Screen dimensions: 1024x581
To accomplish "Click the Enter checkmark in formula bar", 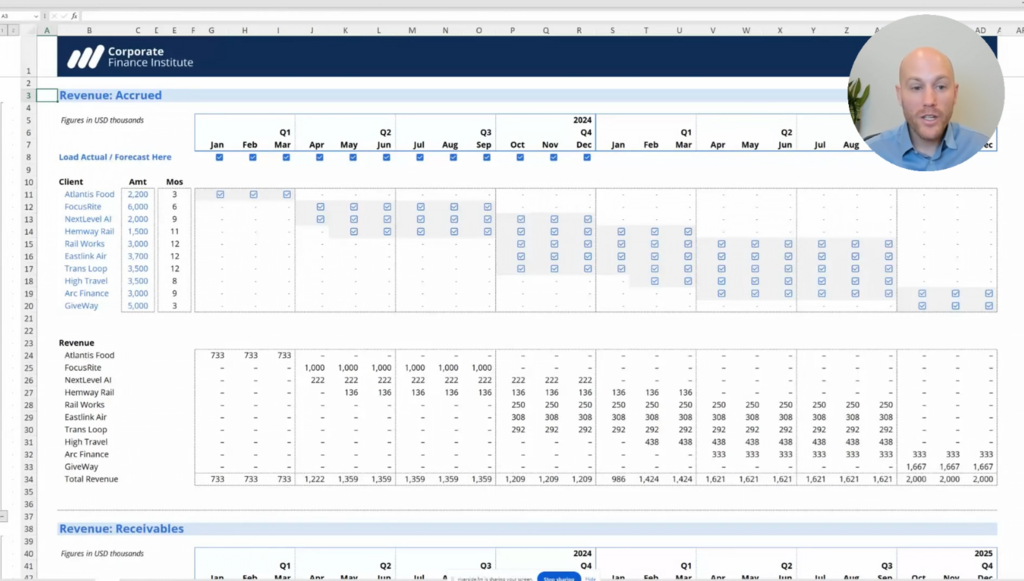I will 63,16.
